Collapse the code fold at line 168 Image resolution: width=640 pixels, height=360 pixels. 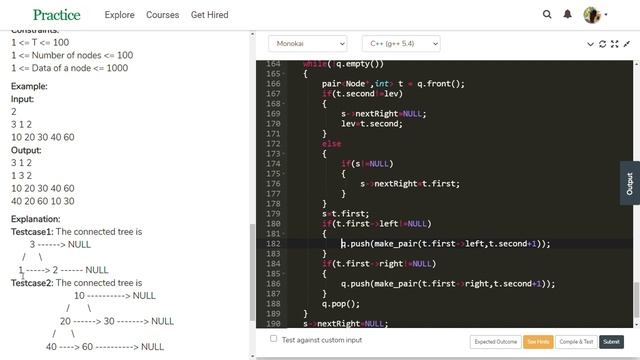(x=284, y=104)
